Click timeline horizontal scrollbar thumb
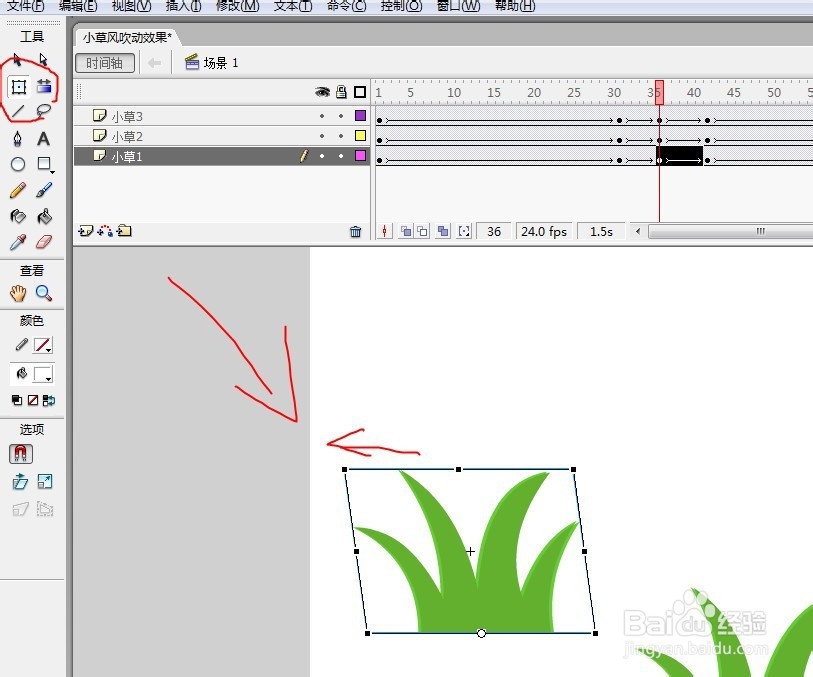The image size is (813, 677). [731, 231]
